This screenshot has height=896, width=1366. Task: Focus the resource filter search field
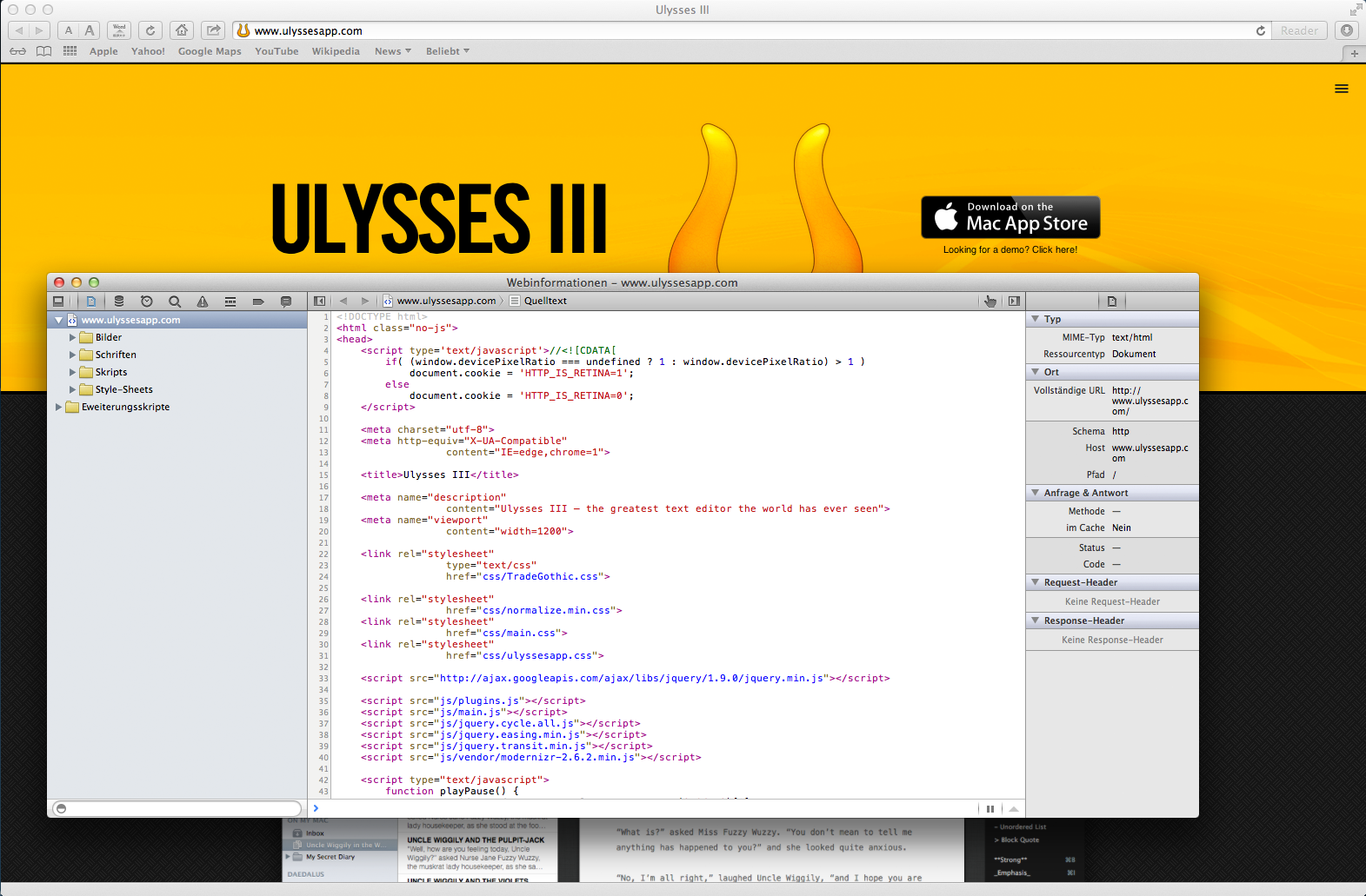(x=177, y=808)
